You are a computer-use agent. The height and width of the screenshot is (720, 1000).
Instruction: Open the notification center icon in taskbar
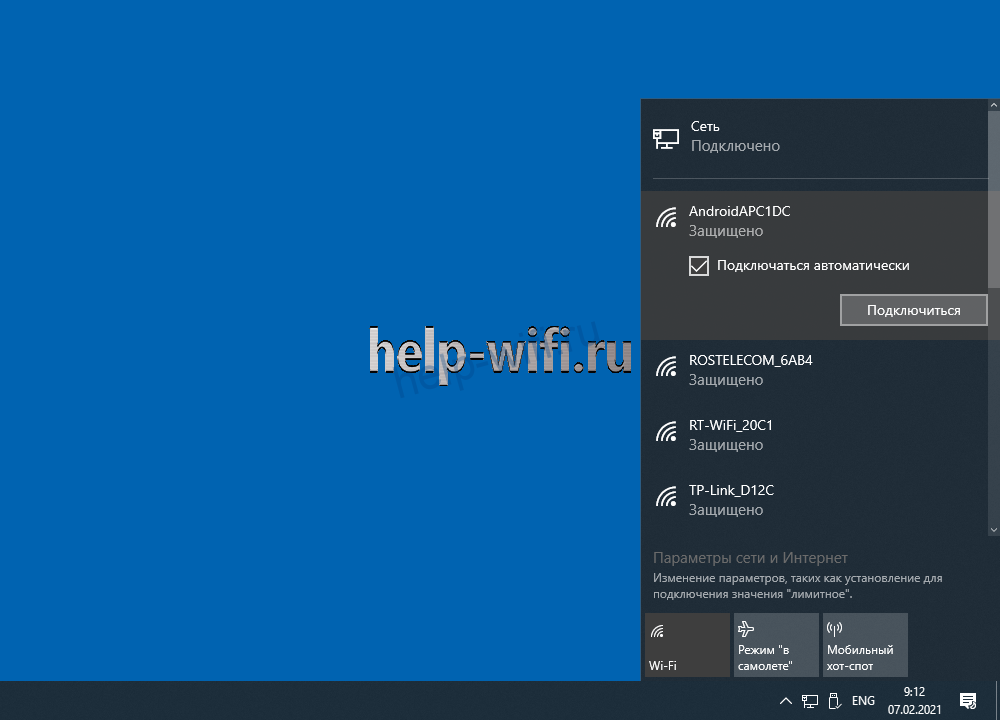[967, 701]
